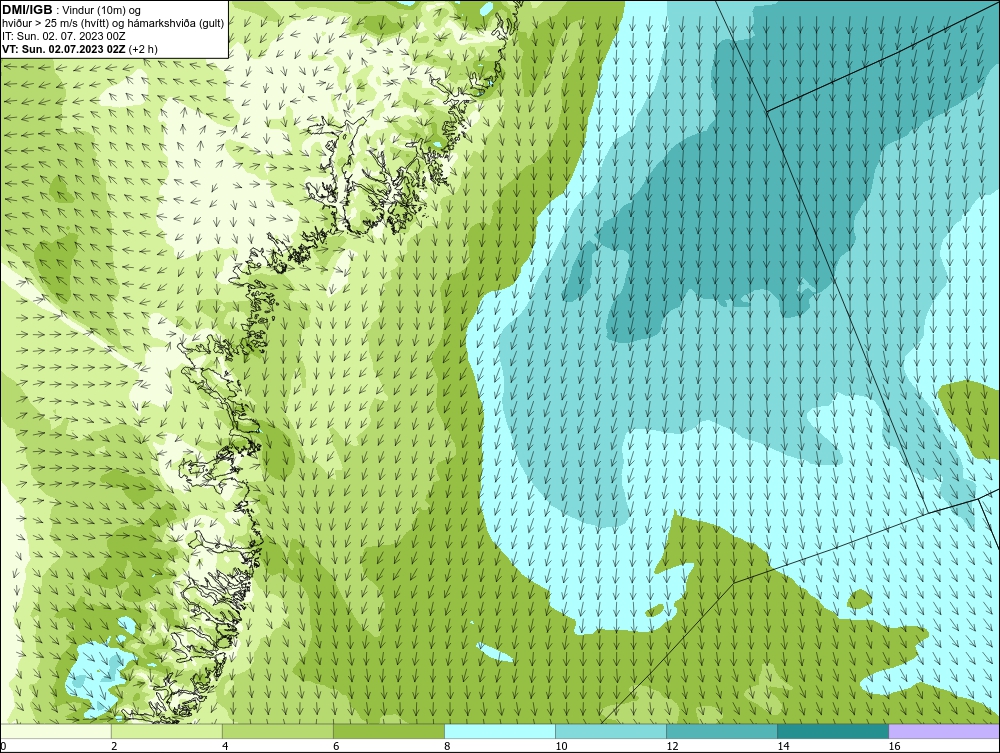
Task: Click the legend label '4'
Action: point(225,746)
